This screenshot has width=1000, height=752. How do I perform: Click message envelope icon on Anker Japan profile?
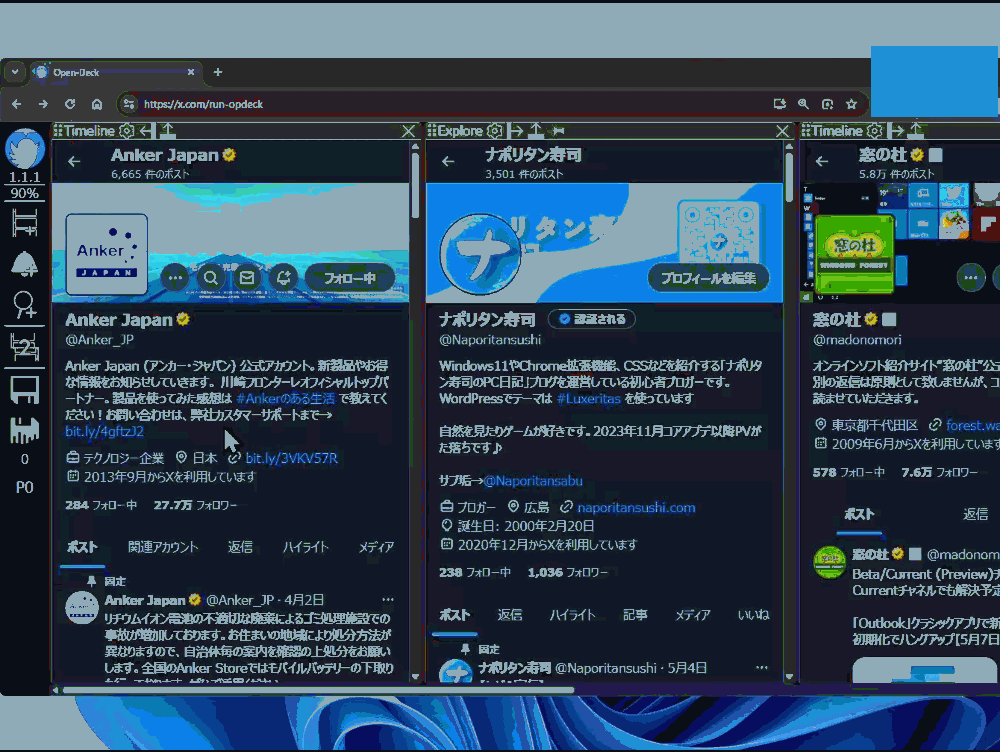tap(247, 278)
